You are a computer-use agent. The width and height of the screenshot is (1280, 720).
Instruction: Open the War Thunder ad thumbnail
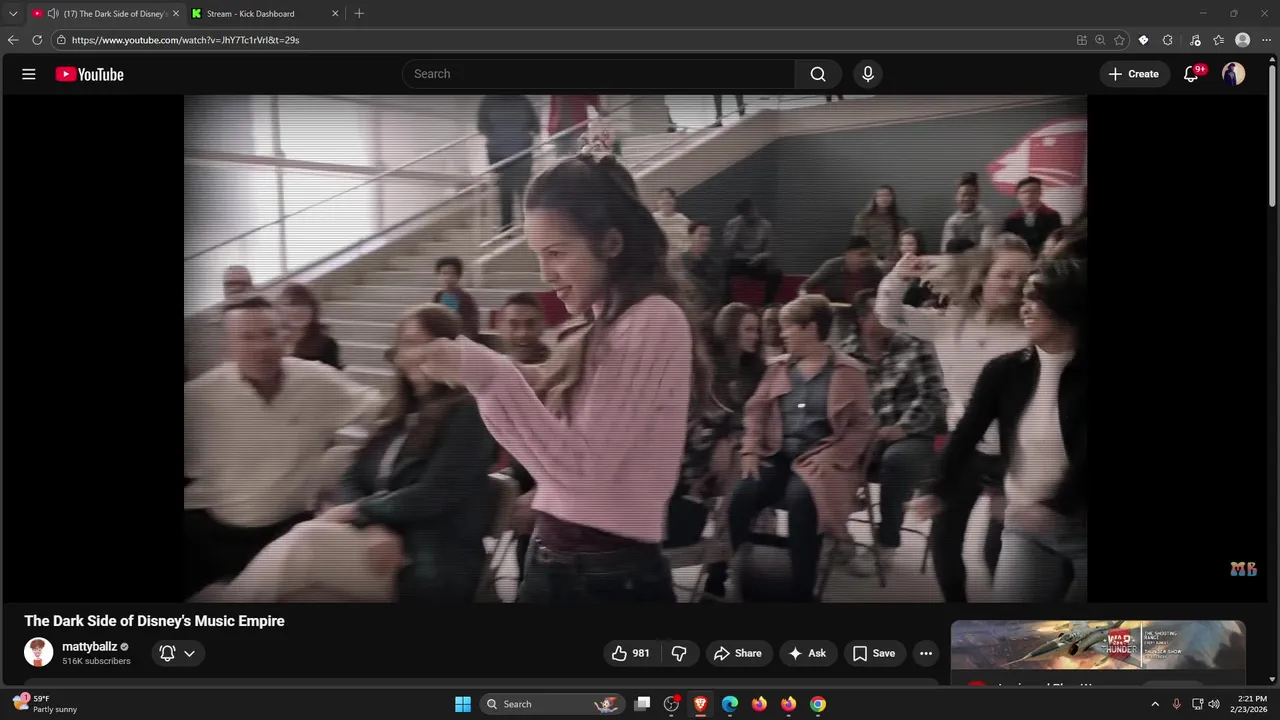tap(1098, 645)
